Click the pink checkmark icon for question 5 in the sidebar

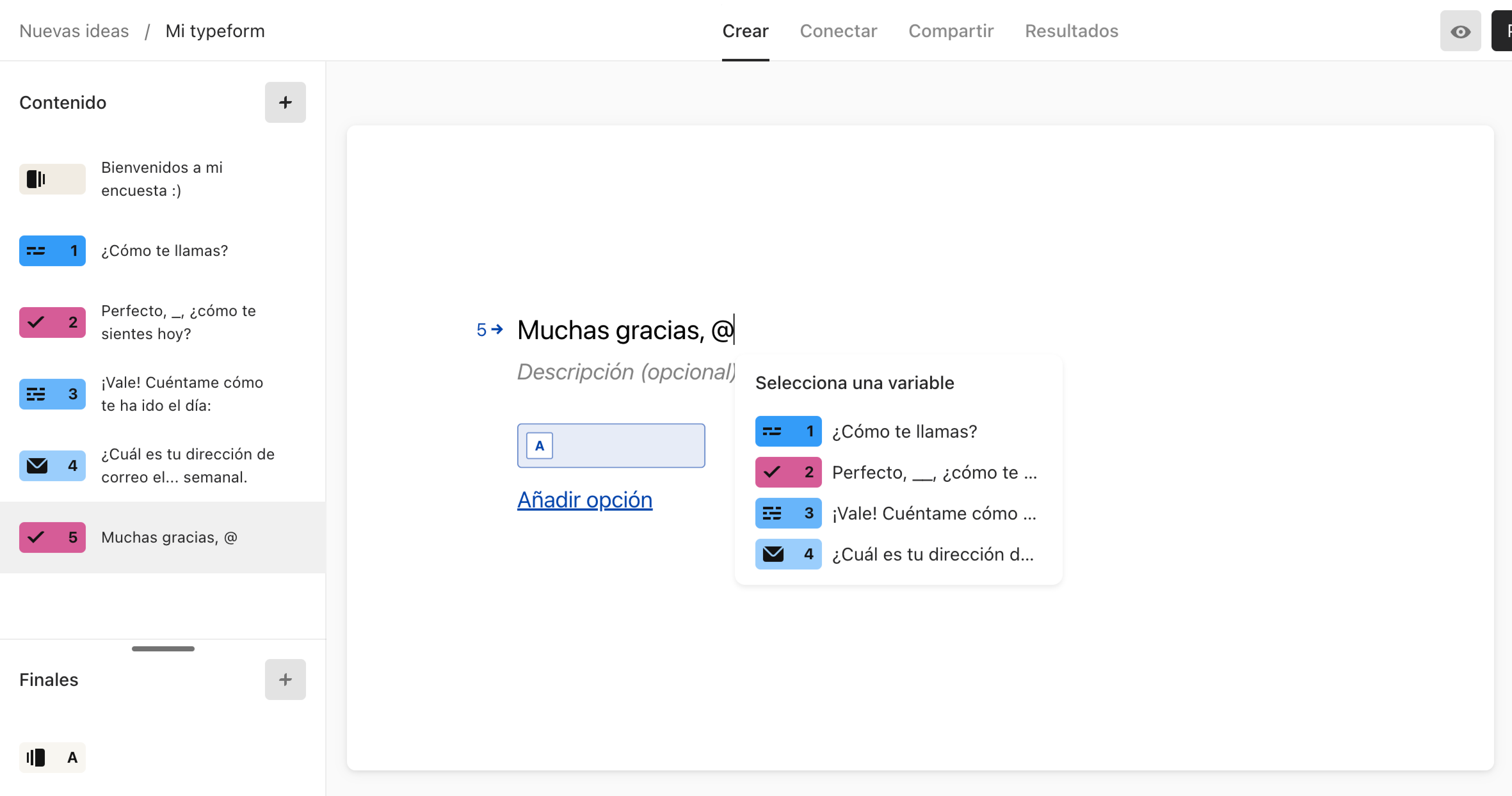[x=52, y=537]
